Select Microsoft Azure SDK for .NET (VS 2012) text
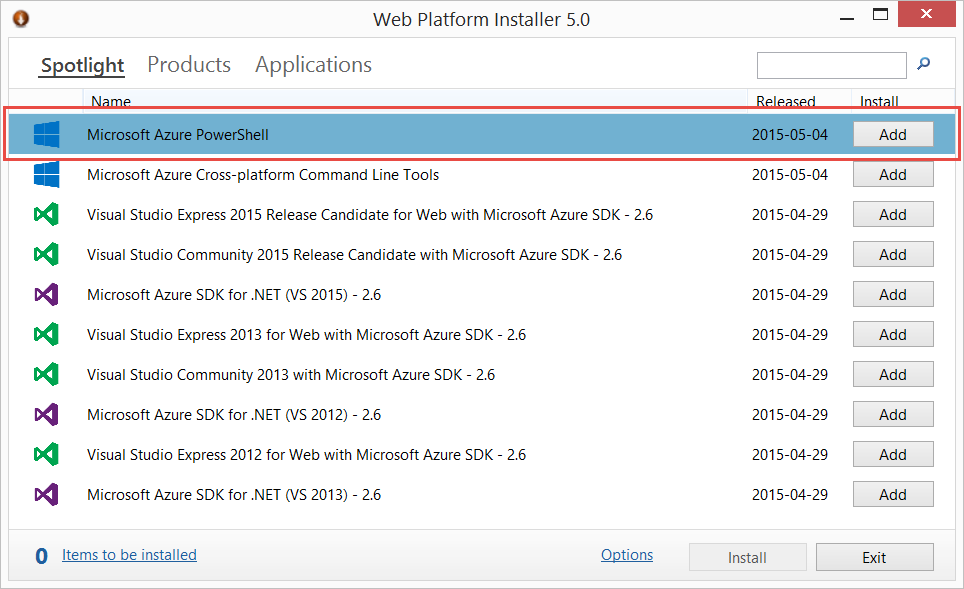The image size is (964, 589). [x=234, y=414]
